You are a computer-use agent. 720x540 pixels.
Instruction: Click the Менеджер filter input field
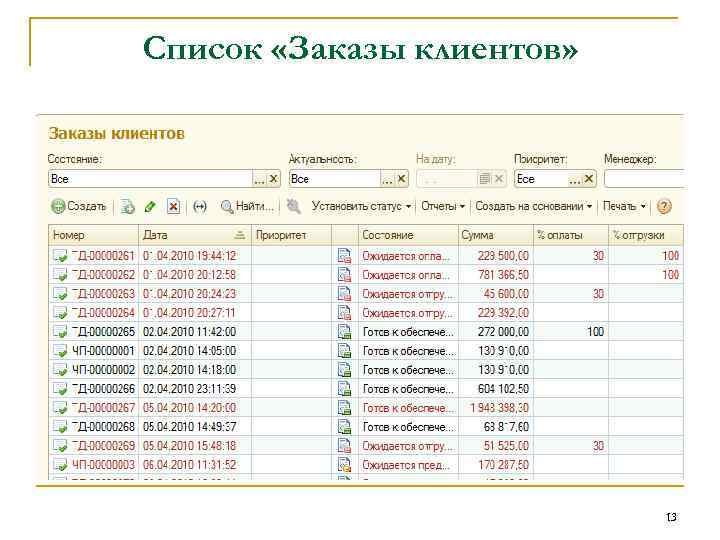tap(644, 179)
